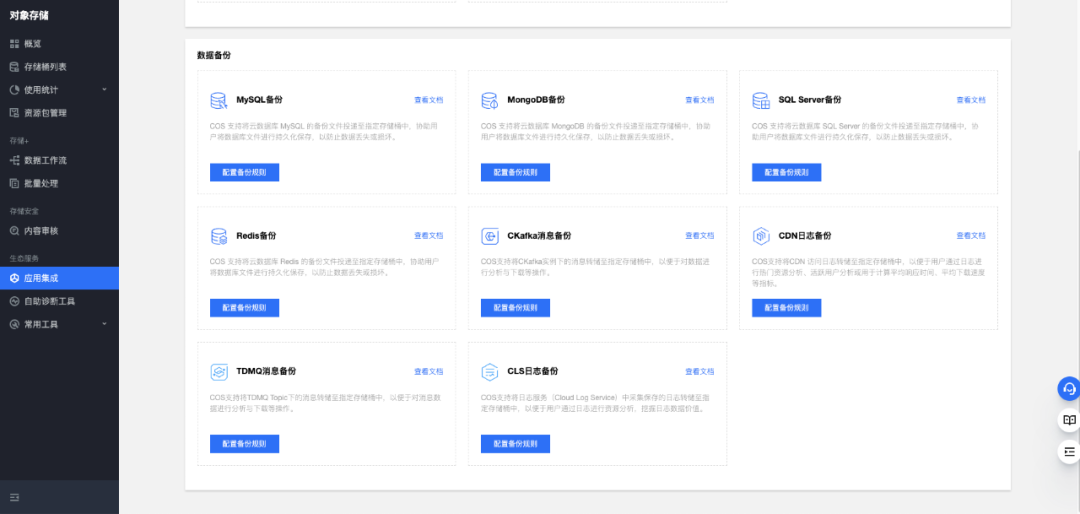
Task: Click the TDMQ消息备份 card title
Action: [x=266, y=371]
